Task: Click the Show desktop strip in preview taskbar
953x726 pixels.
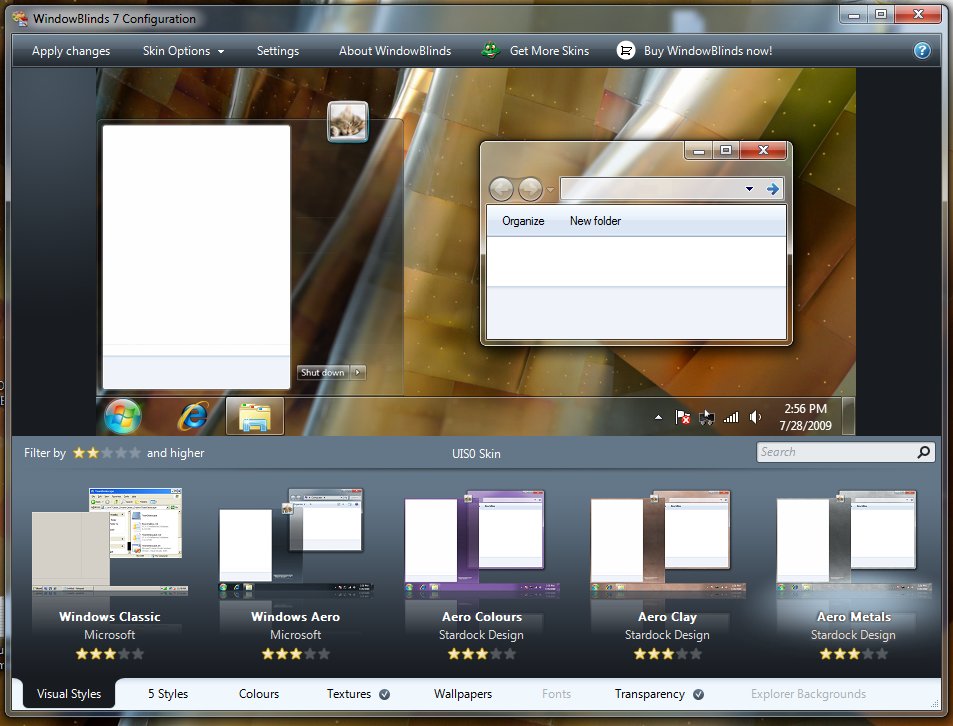Action: 848,416
